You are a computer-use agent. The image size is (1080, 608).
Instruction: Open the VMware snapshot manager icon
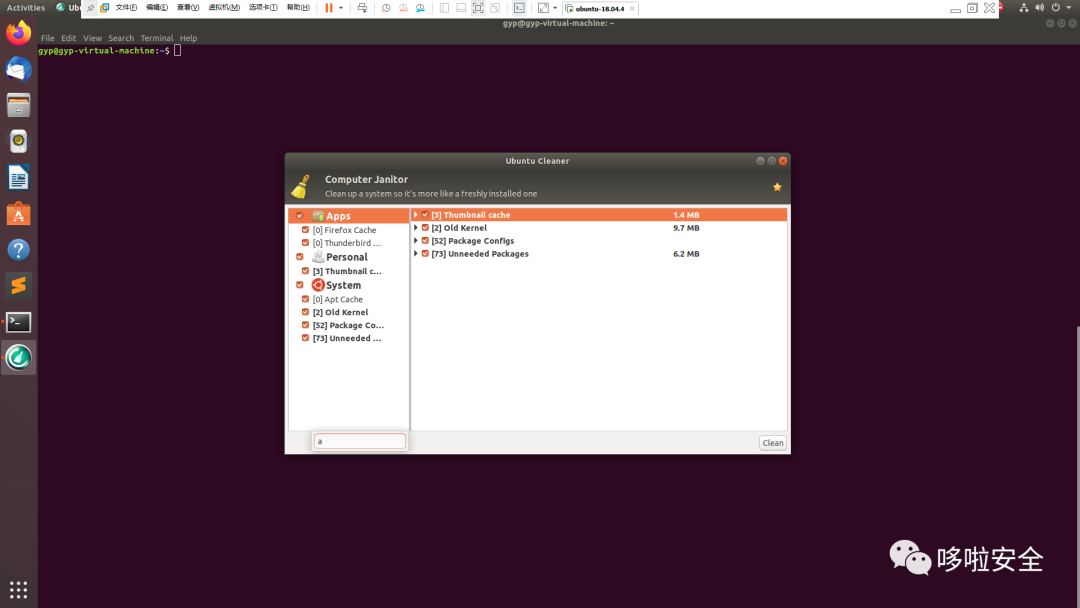[420, 8]
